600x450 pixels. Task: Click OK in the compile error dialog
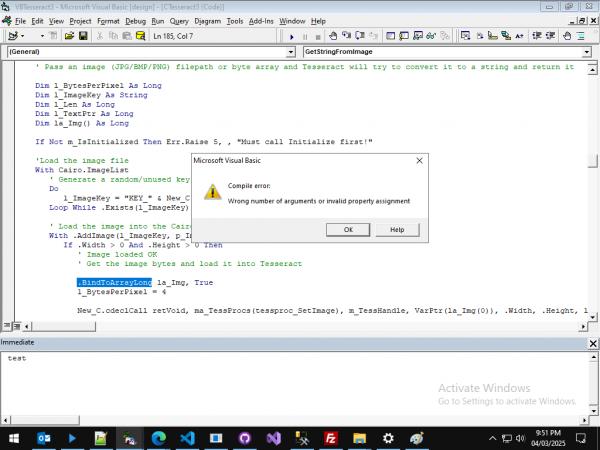click(x=348, y=230)
